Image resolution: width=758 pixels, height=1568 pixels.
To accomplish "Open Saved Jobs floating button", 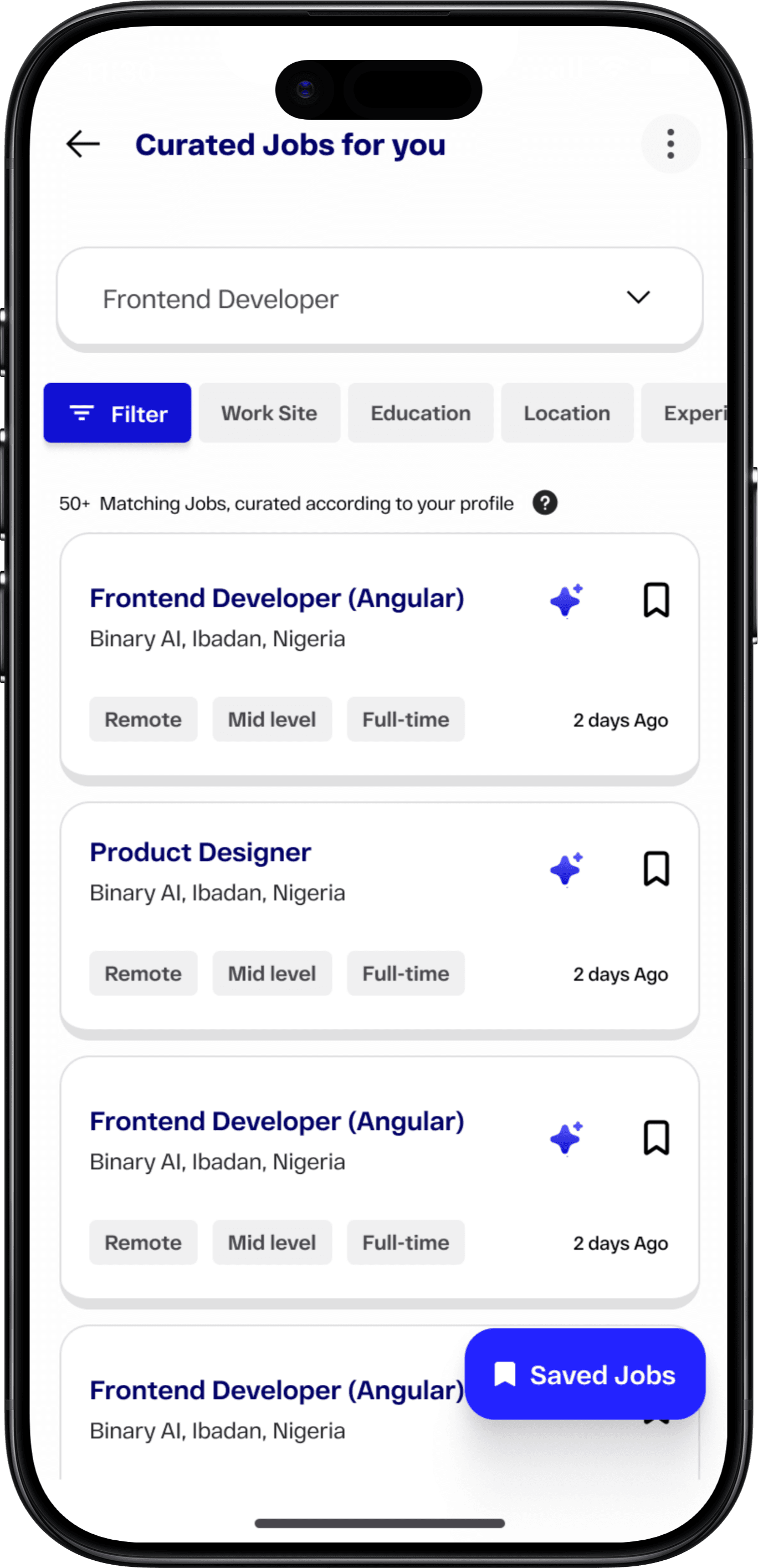I will click(x=585, y=1374).
